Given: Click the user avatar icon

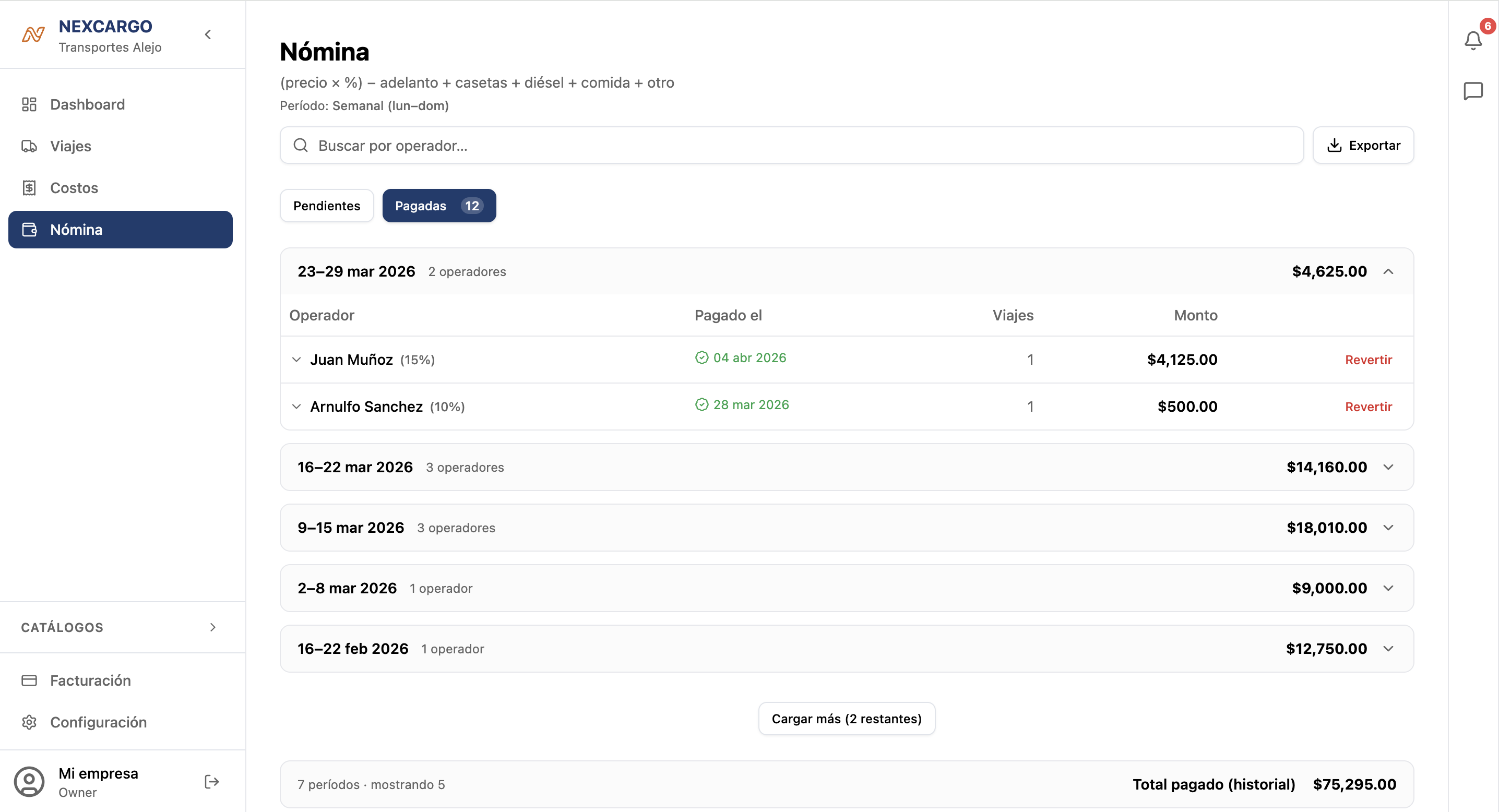Looking at the screenshot, I should tap(29, 782).
